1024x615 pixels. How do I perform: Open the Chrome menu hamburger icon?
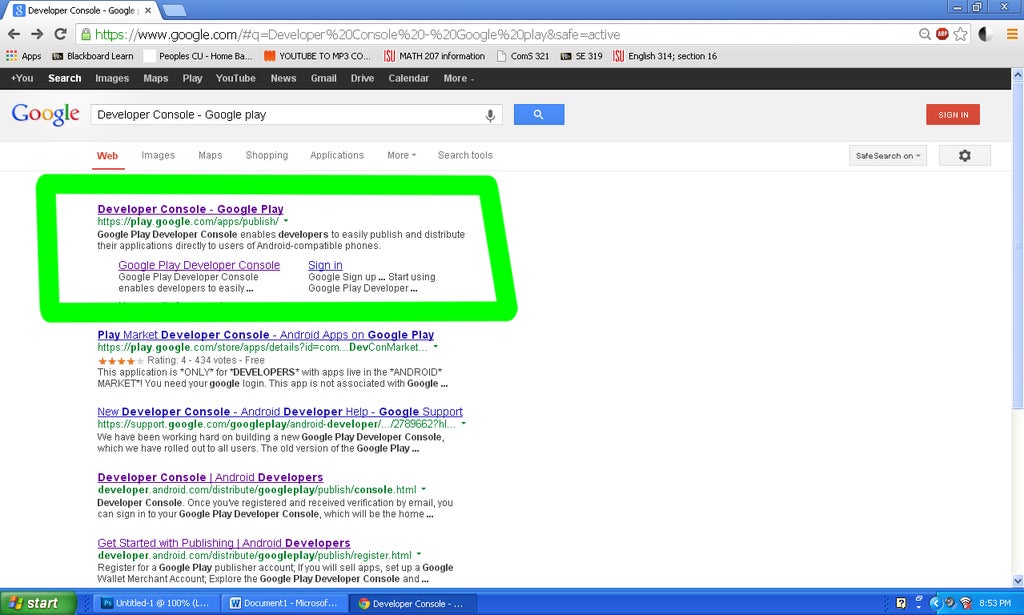click(1012, 34)
